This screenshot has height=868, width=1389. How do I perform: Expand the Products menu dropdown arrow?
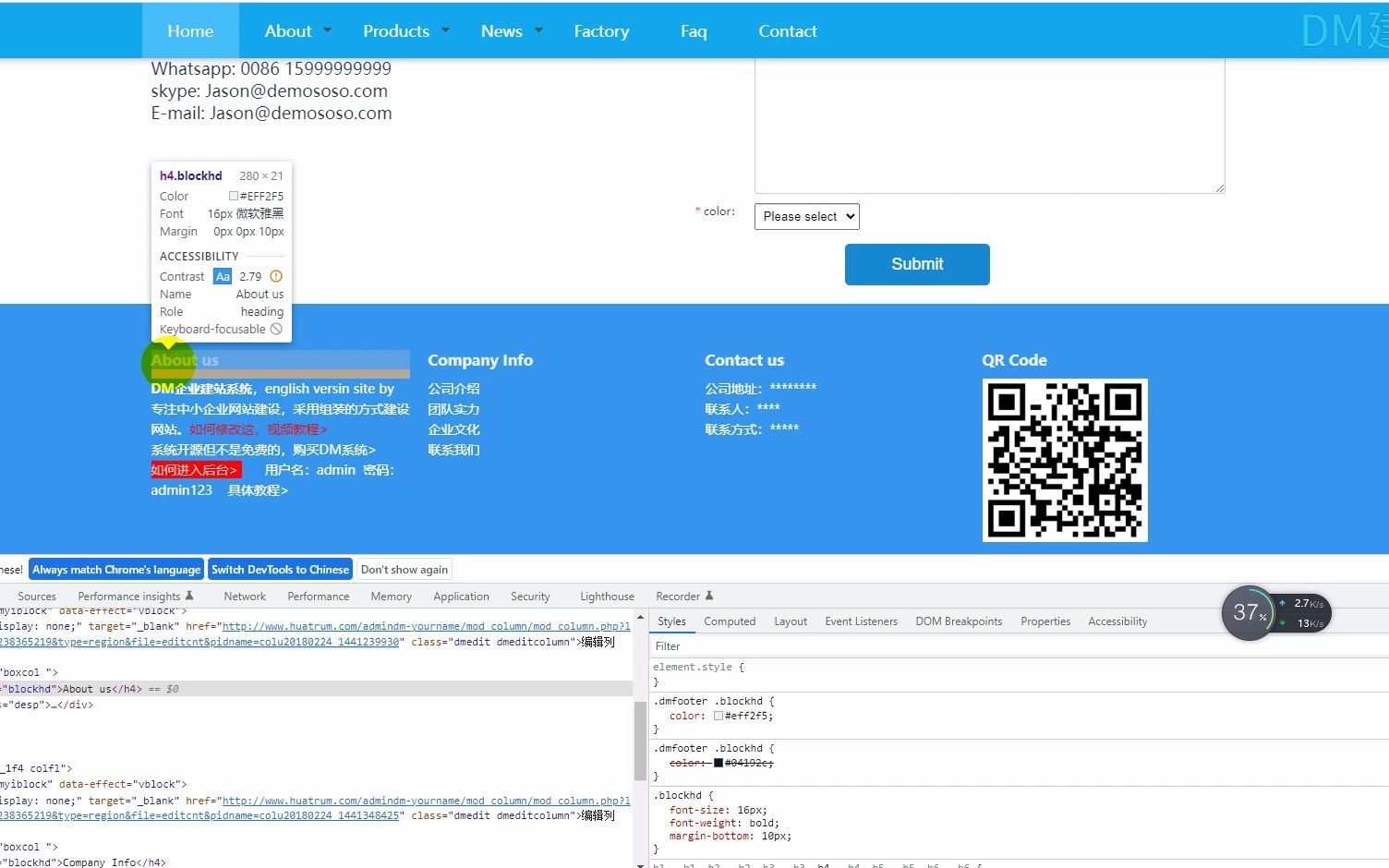pyautogui.click(x=445, y=30)
